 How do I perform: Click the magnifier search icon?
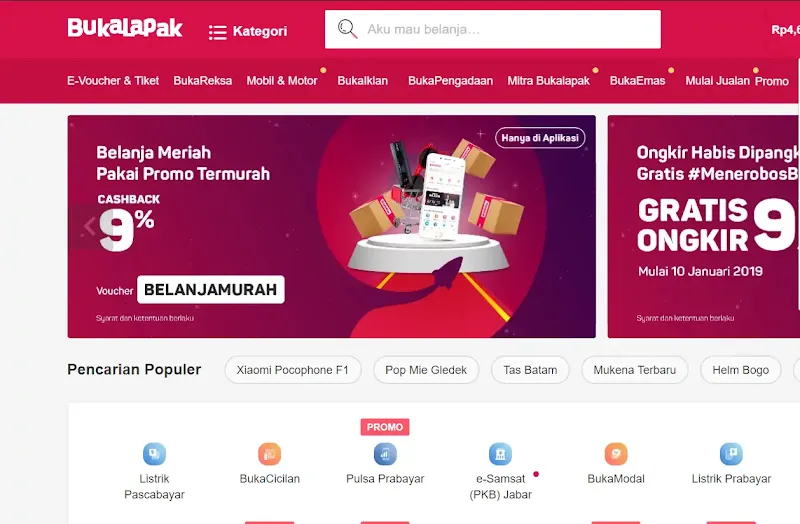tap(347, 29)
